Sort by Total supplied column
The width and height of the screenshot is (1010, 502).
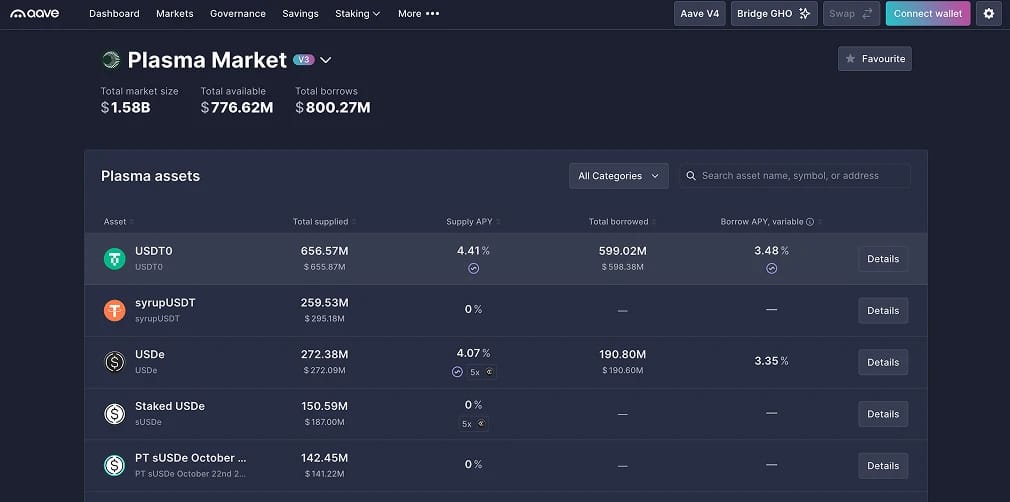click(325, 222)
